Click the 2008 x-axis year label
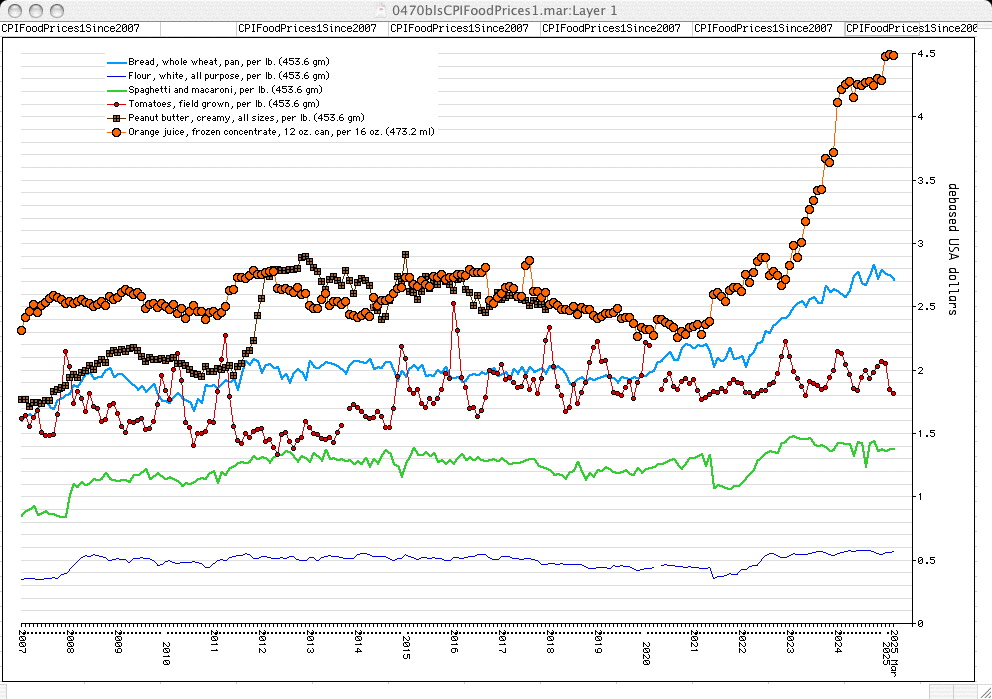The image size is (992, 699). point(70,641)
